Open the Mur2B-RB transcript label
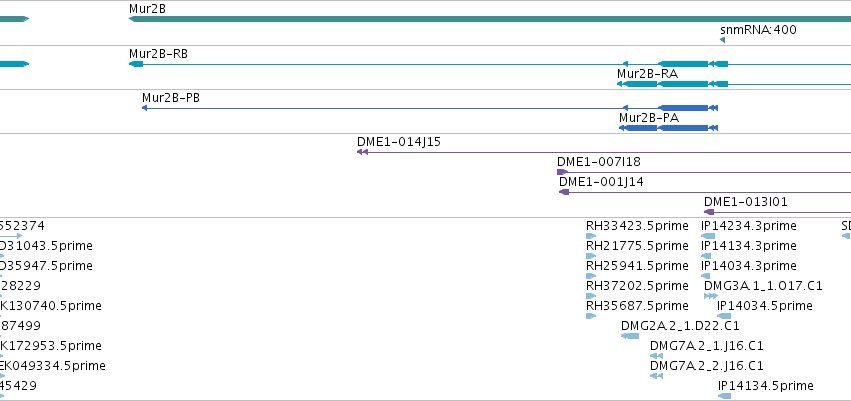Image resolution: width=851 pixels, height=401 pixels. (x=158, y=54)
